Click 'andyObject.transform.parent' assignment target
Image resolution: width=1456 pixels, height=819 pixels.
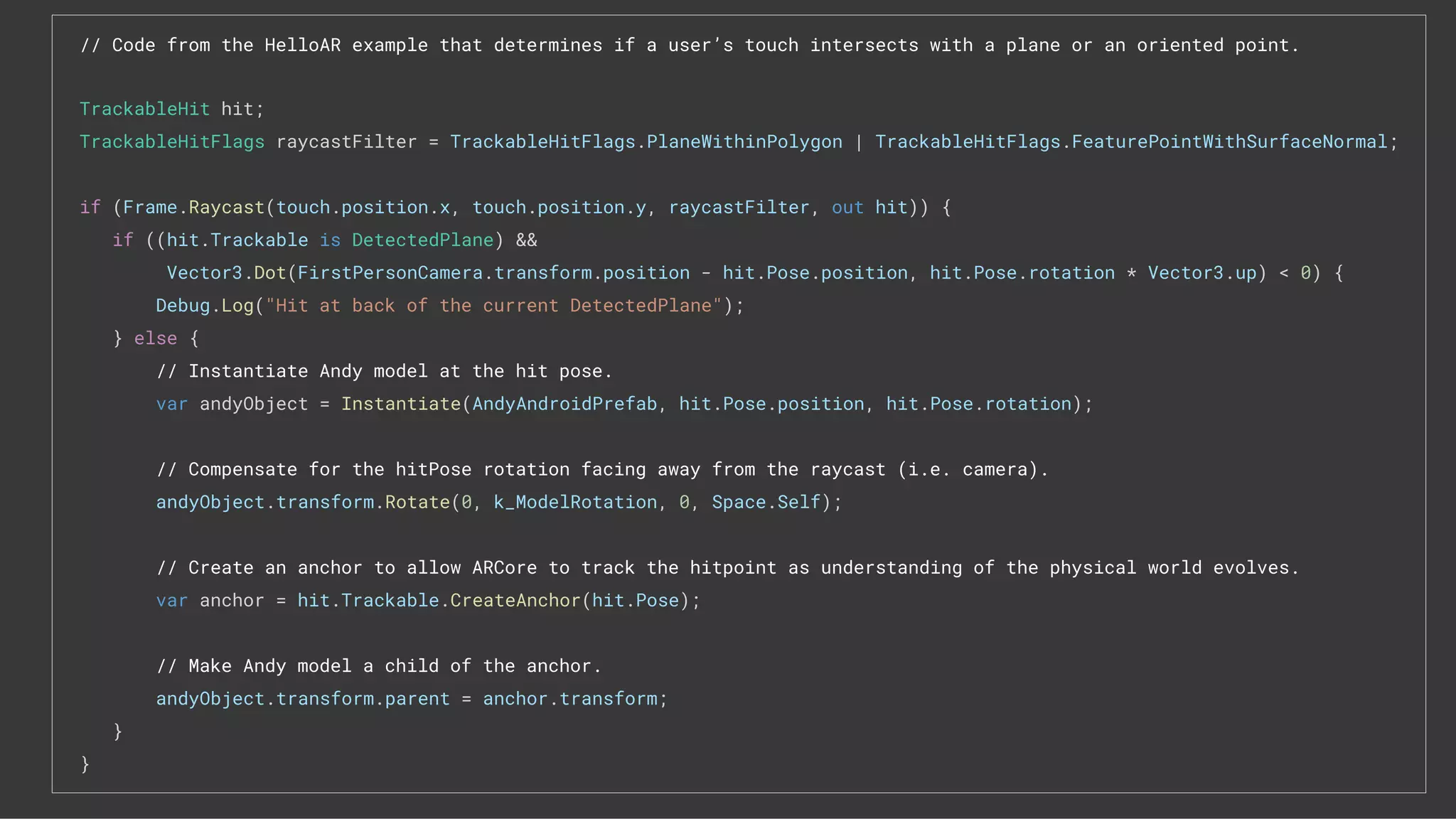click(x=303, y=698)
